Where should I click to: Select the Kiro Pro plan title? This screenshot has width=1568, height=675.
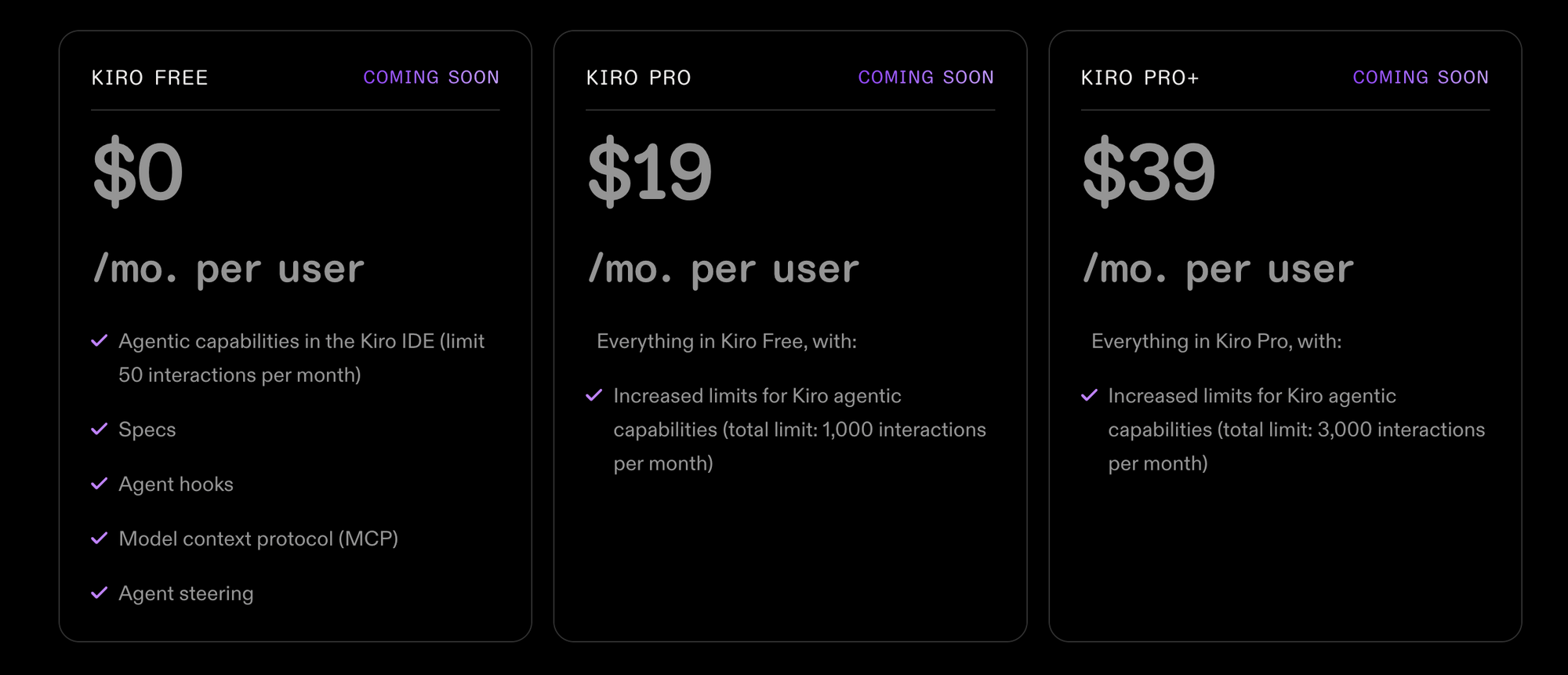click(x=638, y=78)
